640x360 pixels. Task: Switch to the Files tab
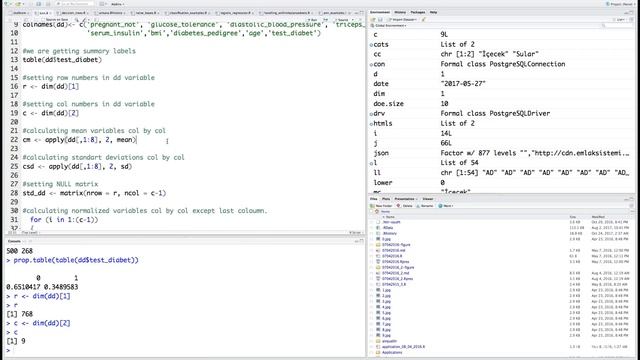(x=373, y=199)
